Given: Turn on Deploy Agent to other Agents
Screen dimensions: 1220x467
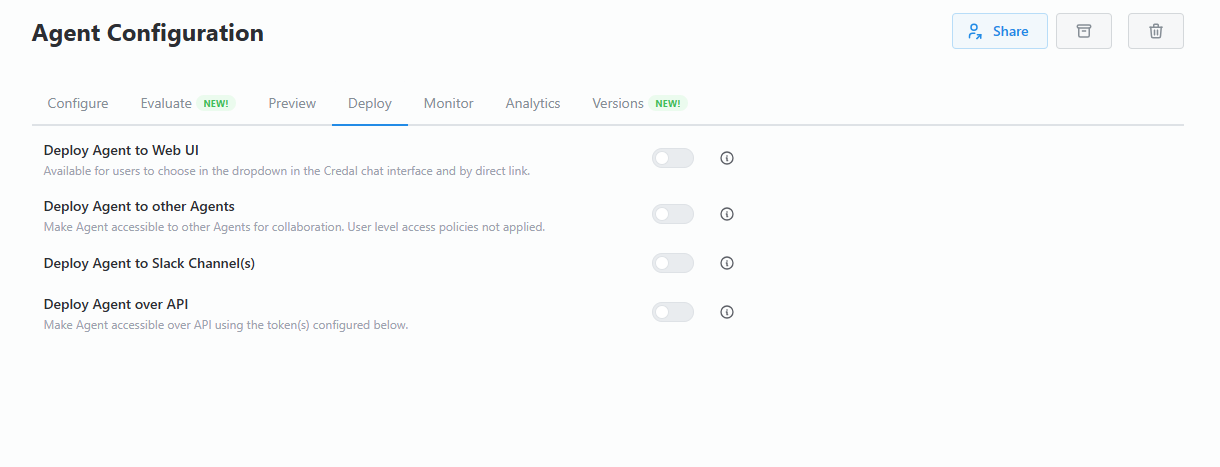Looking at the screenshot, I should coord(672,214).
